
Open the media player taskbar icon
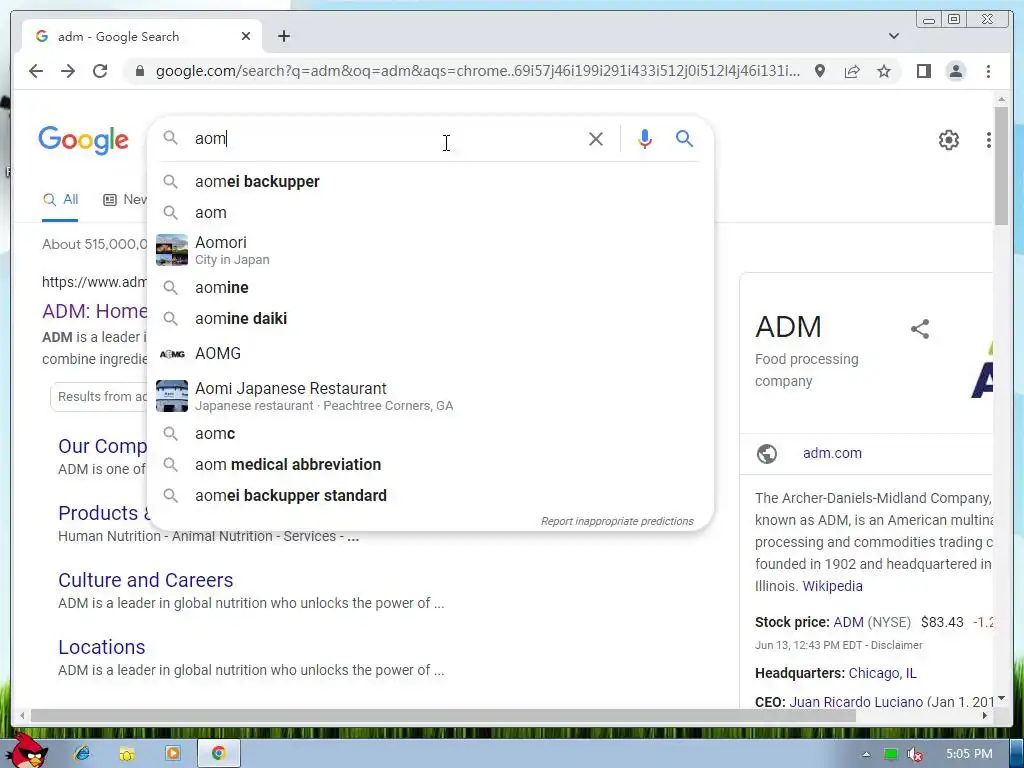pos(173,754)
